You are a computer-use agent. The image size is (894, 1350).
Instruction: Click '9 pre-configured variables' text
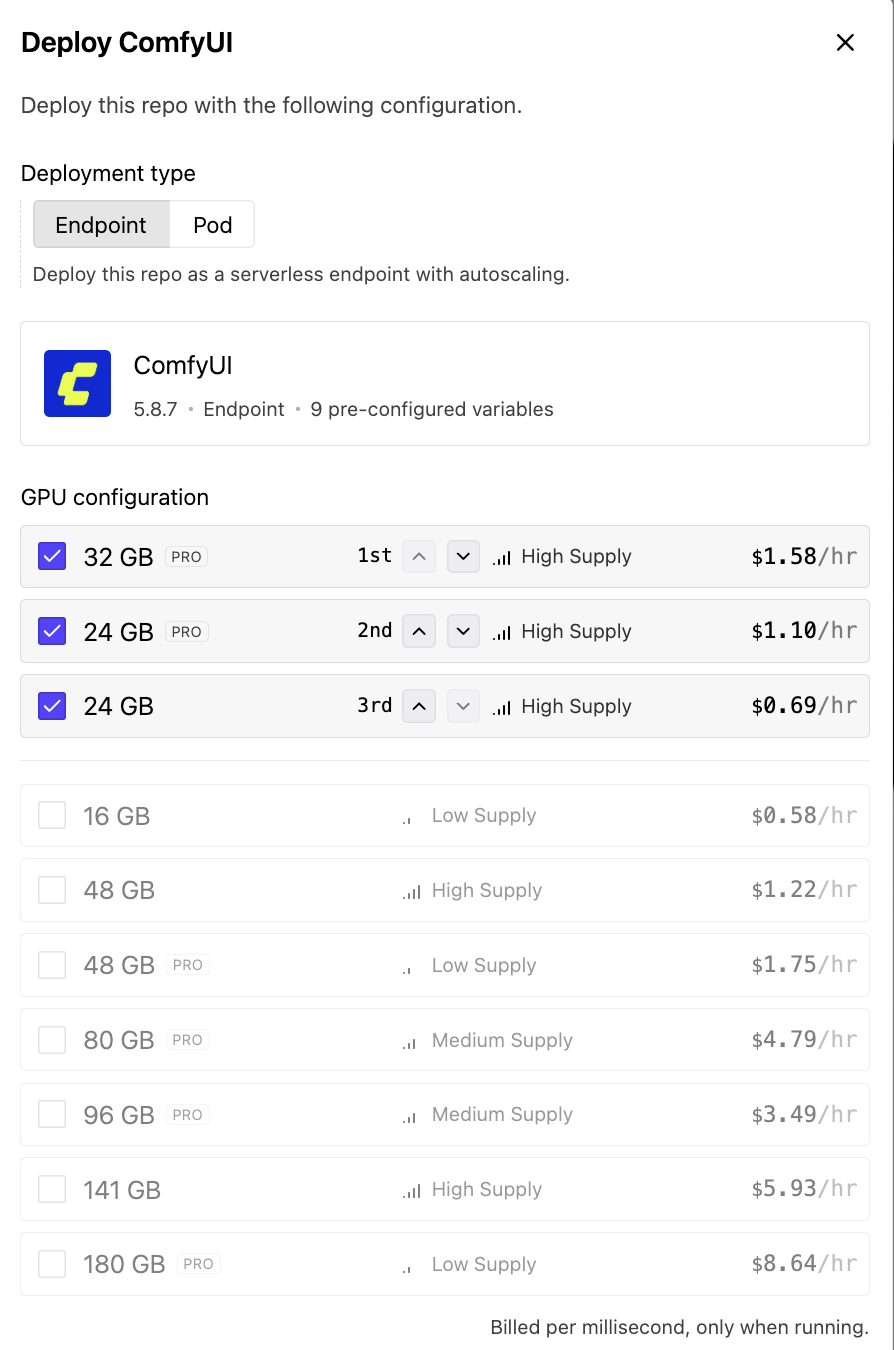coord(432,409)
